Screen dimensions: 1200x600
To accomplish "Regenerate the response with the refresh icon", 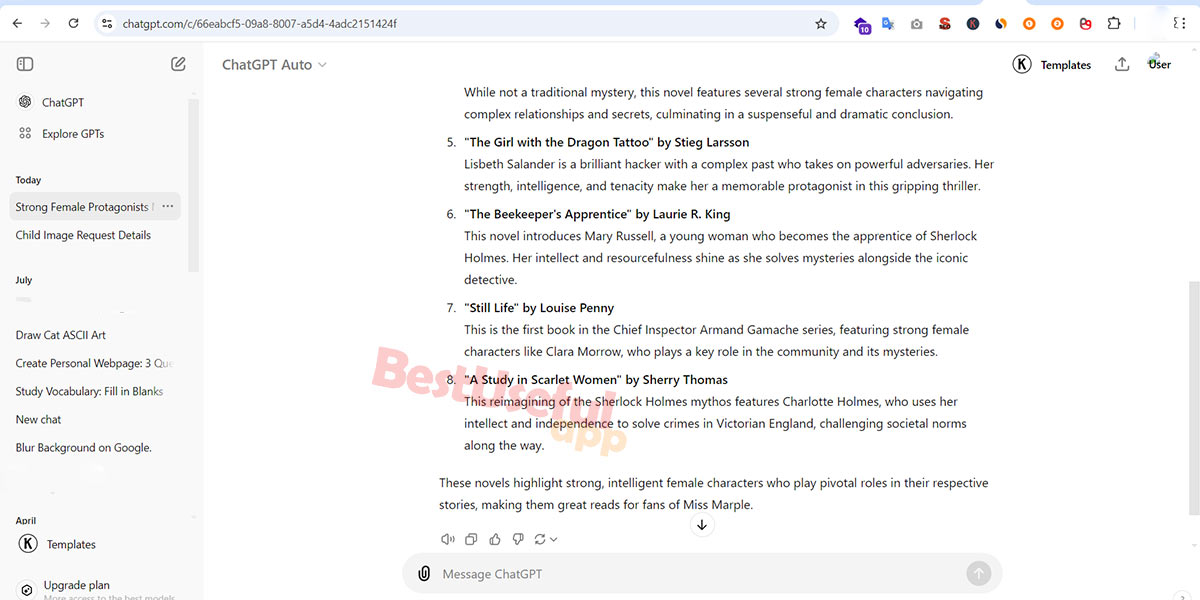I will coord(540,539).
